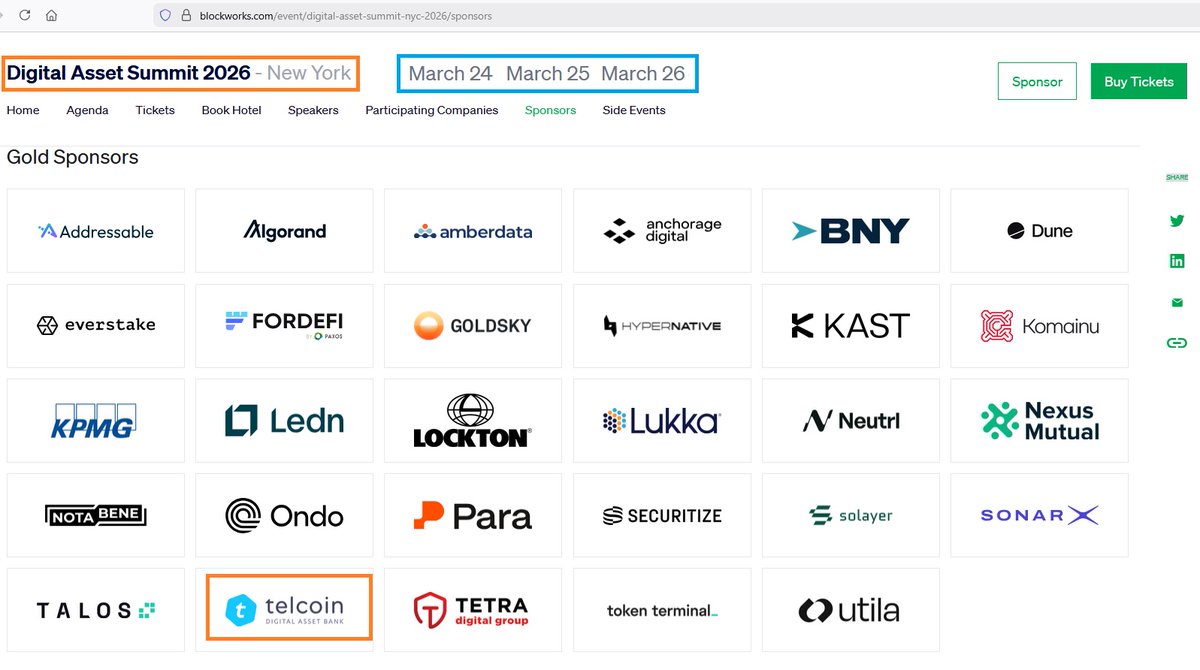Reload the page with the refresh icon

coord(24,15)
